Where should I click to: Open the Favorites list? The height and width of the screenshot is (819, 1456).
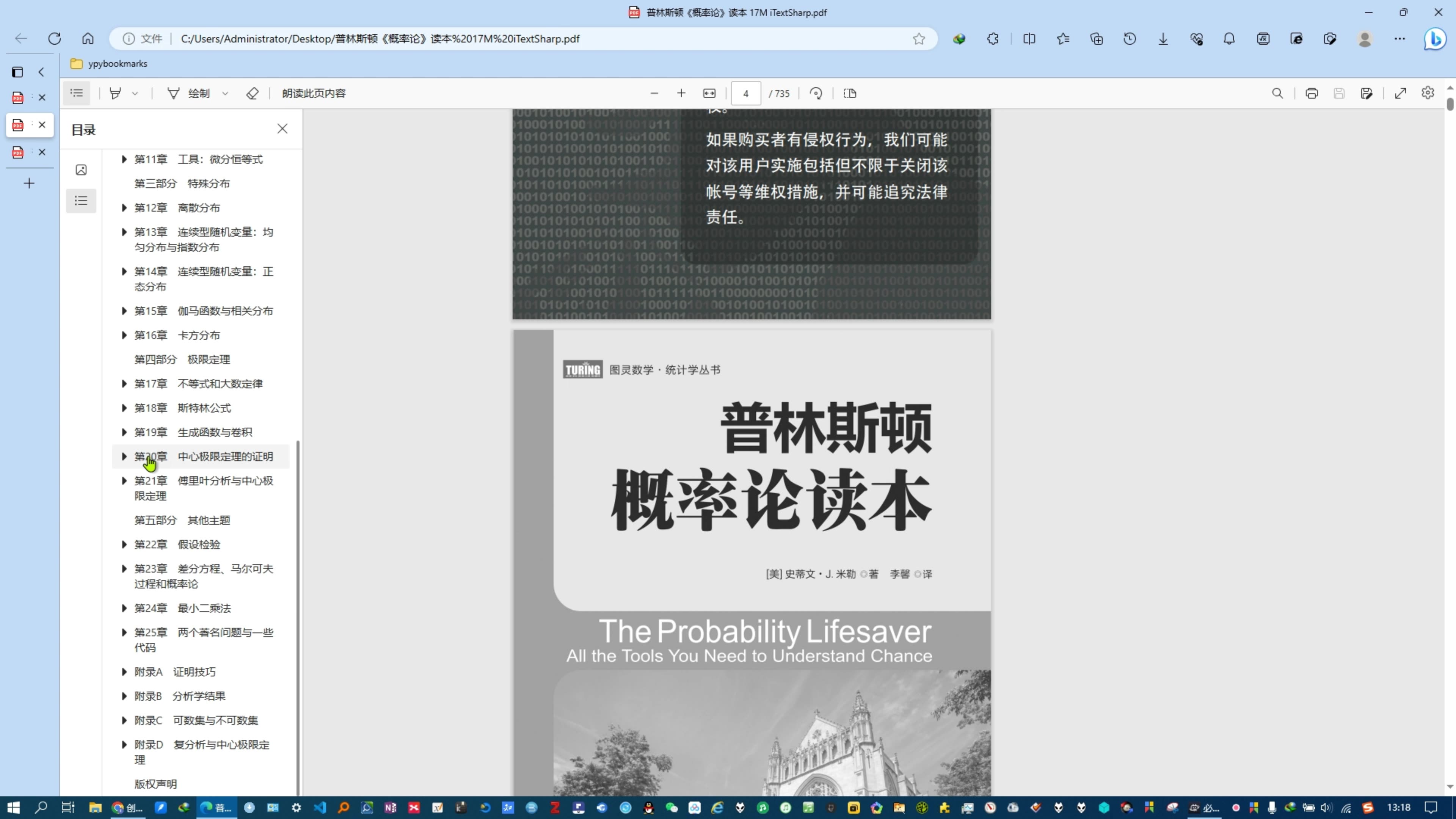click(1063, 38)
